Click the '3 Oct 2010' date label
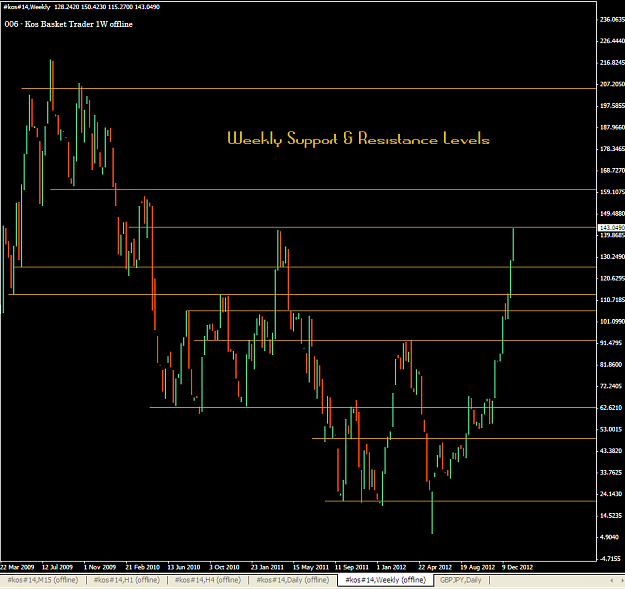This screenshot has width=625, height=589. pyautogui.click(x=224, y=567)
